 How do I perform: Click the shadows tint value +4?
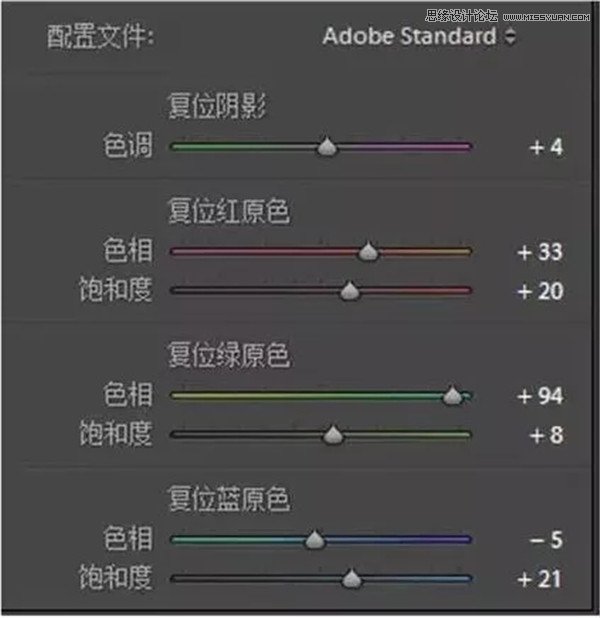tap(546, 148)
